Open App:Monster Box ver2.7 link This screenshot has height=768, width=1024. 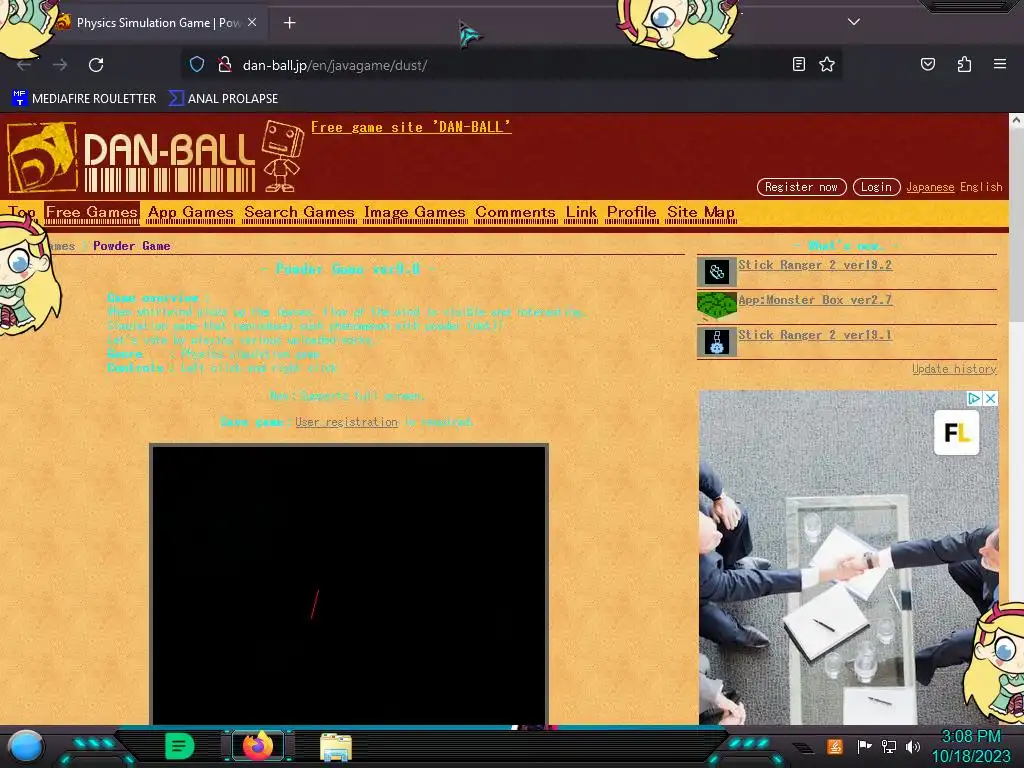click(x=815, y=300)
